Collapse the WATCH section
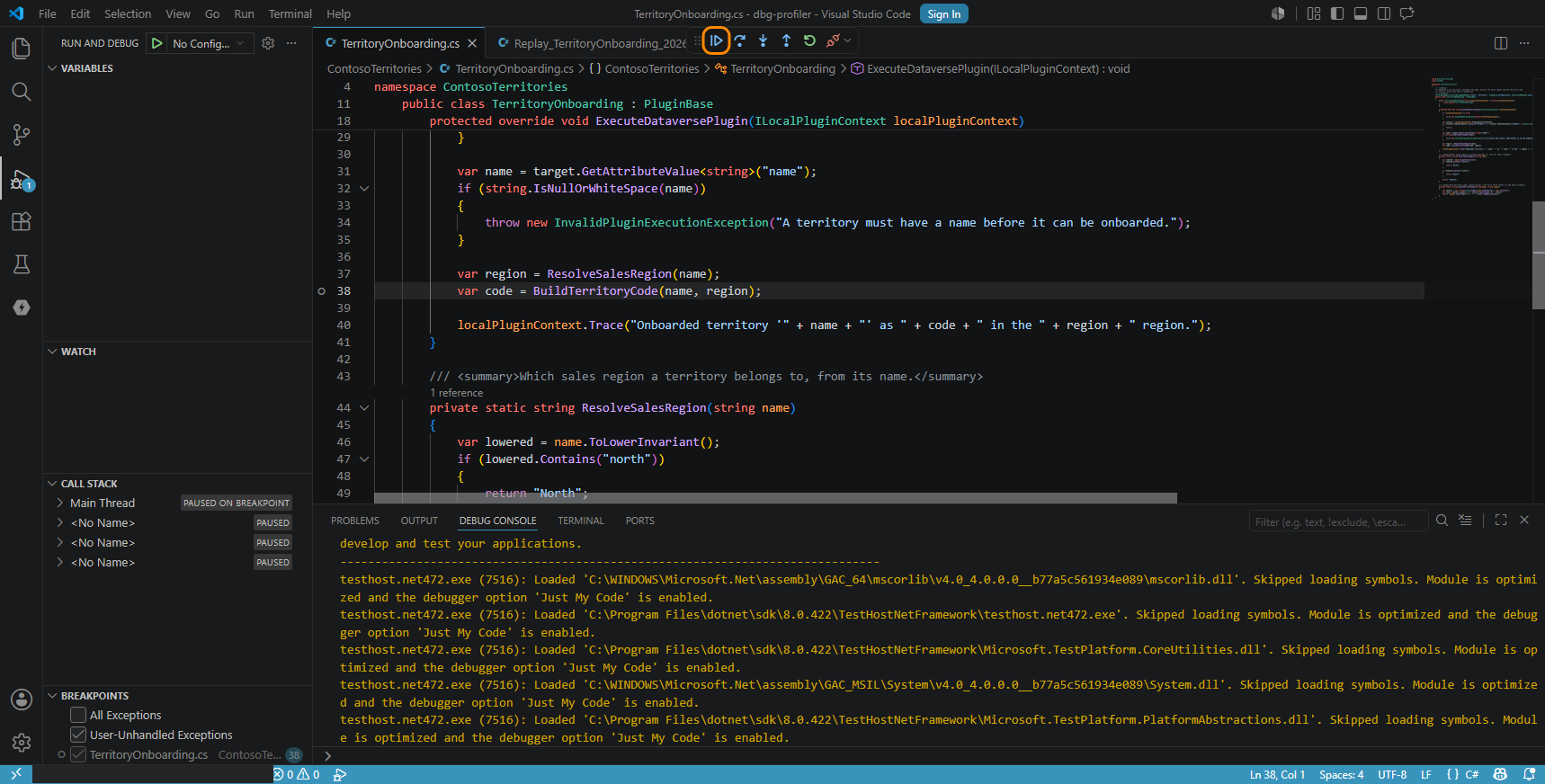This screenshot has width=1545, height=784. click(x=52, y=352)
